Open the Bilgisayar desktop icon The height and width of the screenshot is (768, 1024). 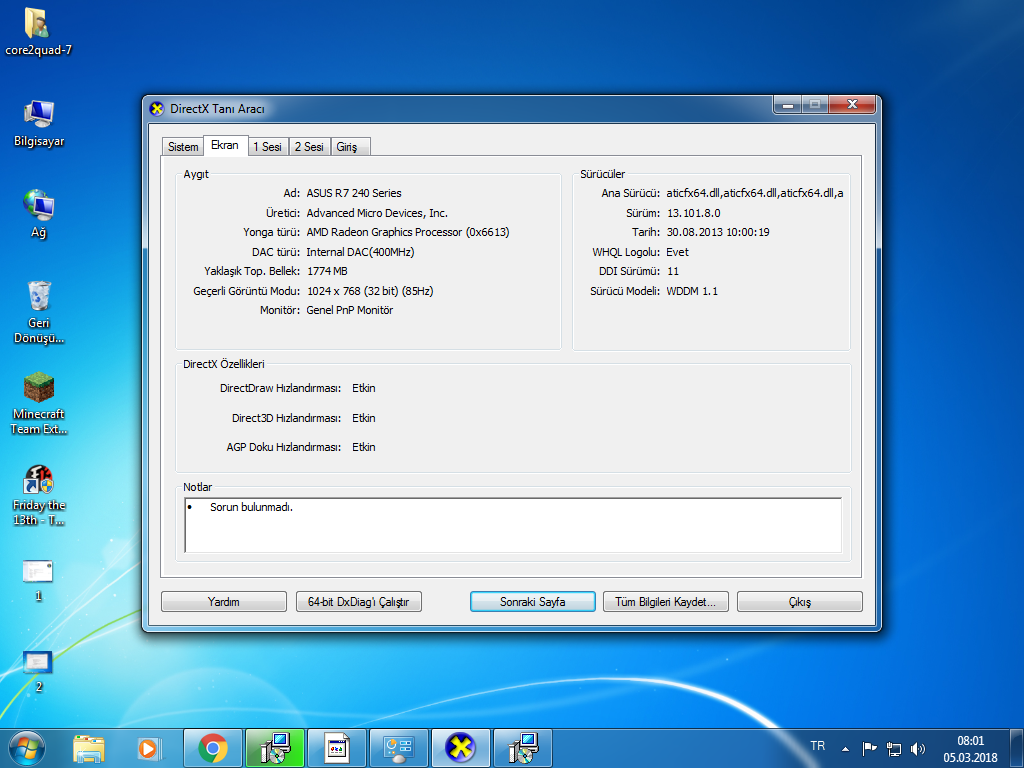(x=39, y=123)
